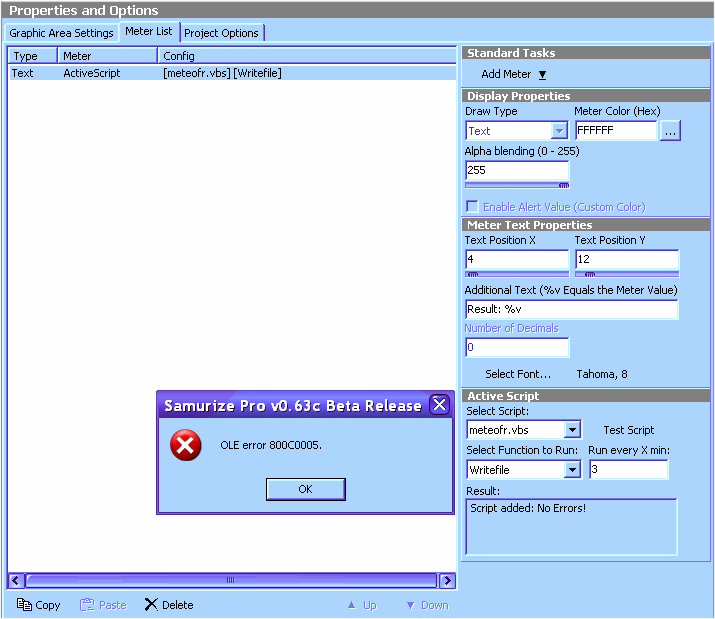Open the Select Script dropdown
The height and width of the screenshot is (619, 715).
[x=572, y=430]
